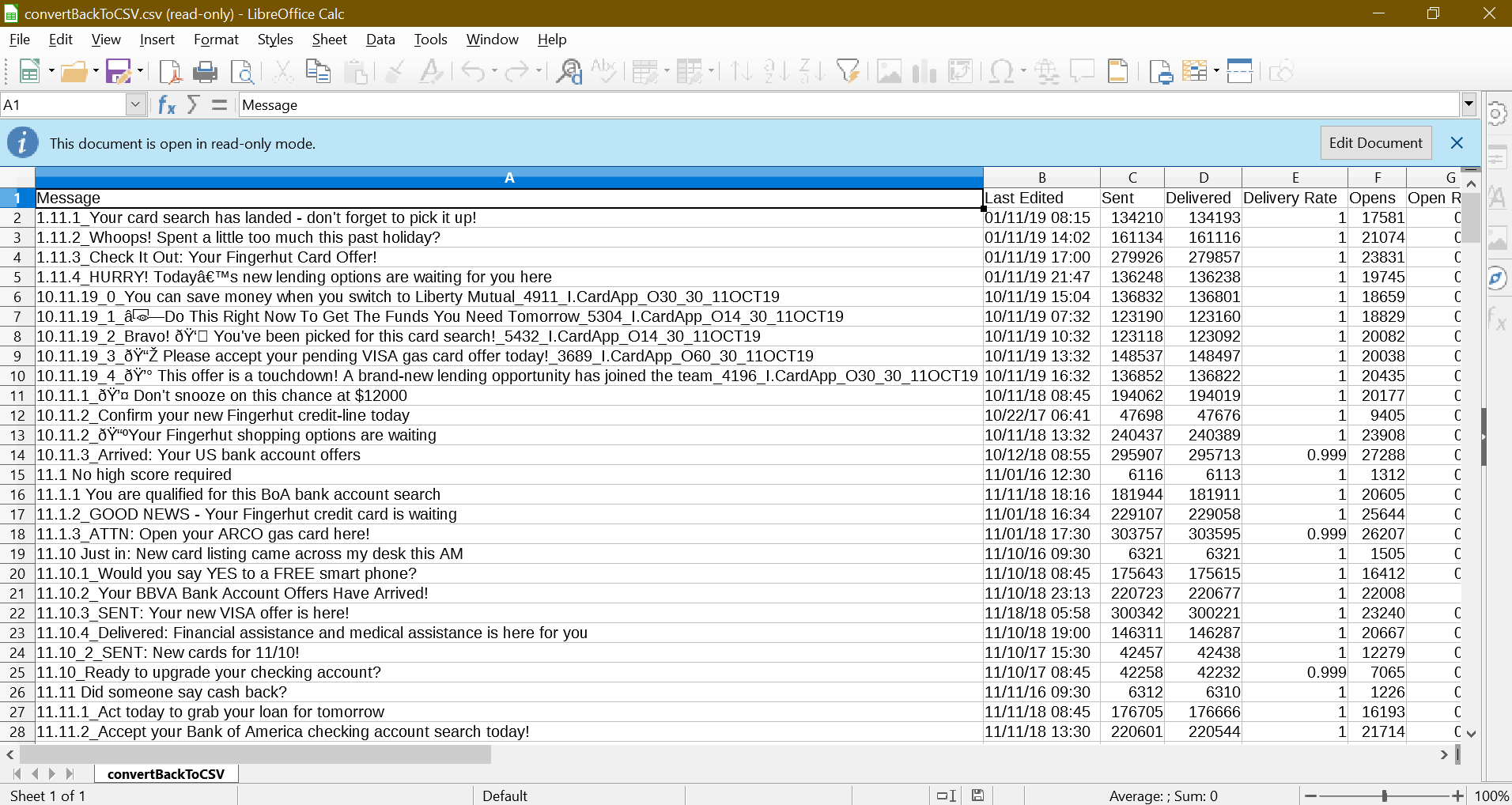Go to the next sheet arrow
The image size is (1512, 805).
(x=52, y=774)
